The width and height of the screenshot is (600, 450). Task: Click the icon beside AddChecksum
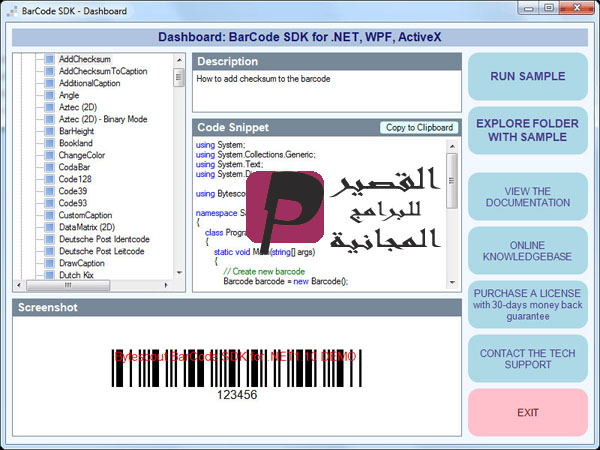tap(49, 59)
